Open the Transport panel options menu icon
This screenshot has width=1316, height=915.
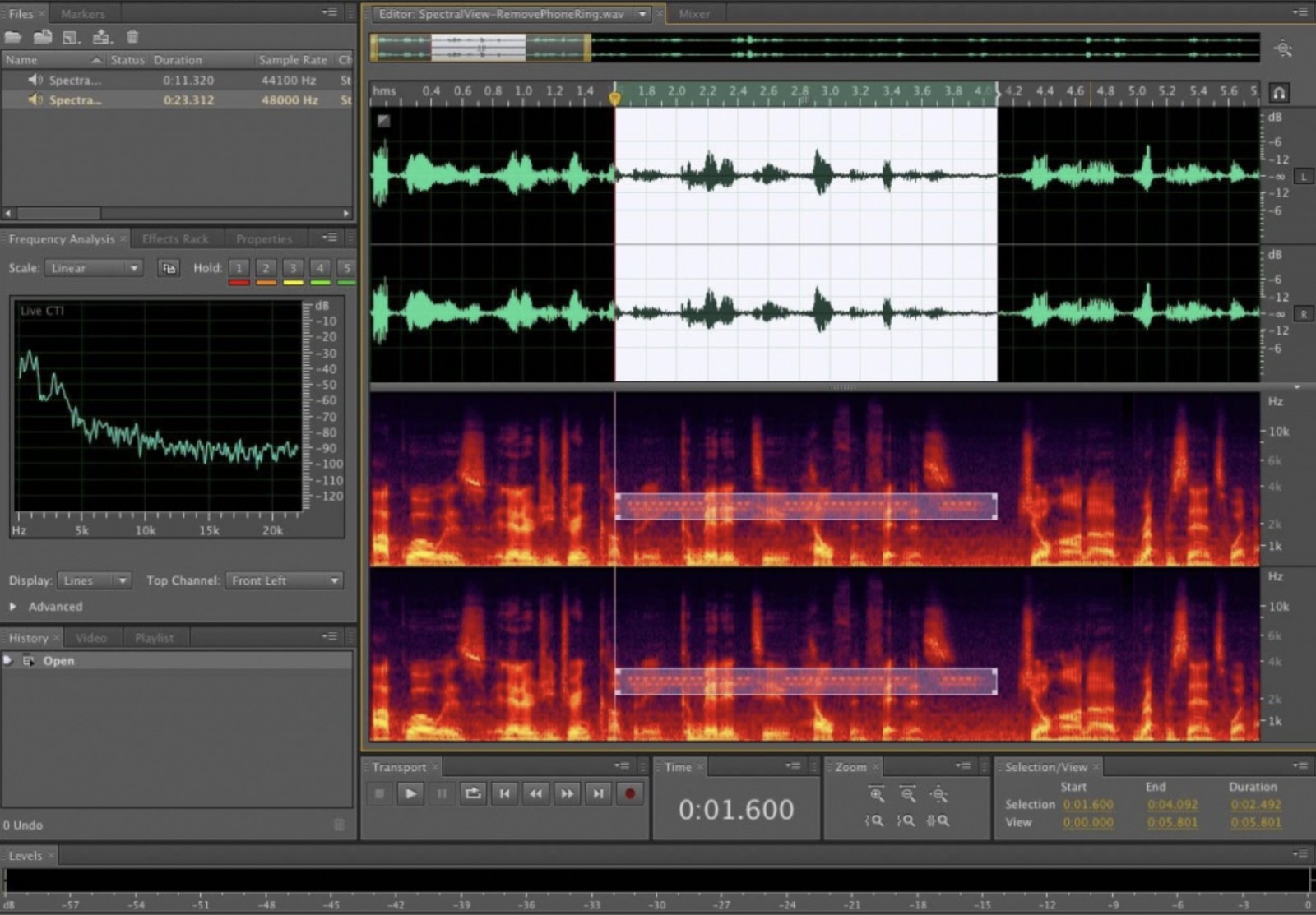pos(623,766)
